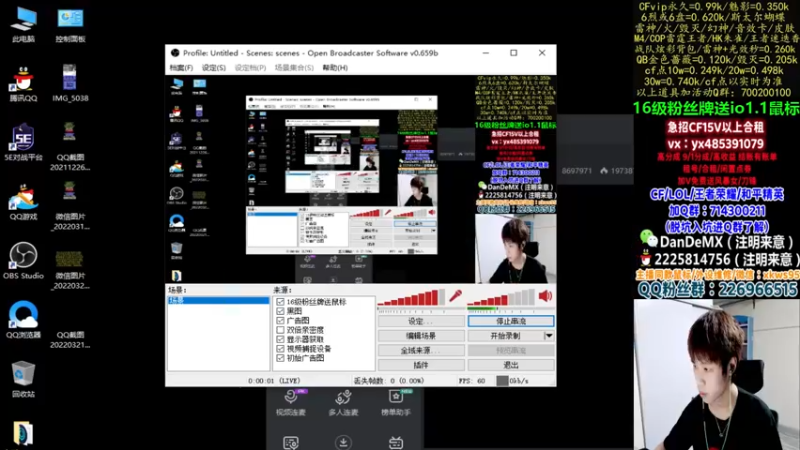Enable the unchecked 双倍录密度 source
The width and height of the screenshot is (800, 450).
280,330
